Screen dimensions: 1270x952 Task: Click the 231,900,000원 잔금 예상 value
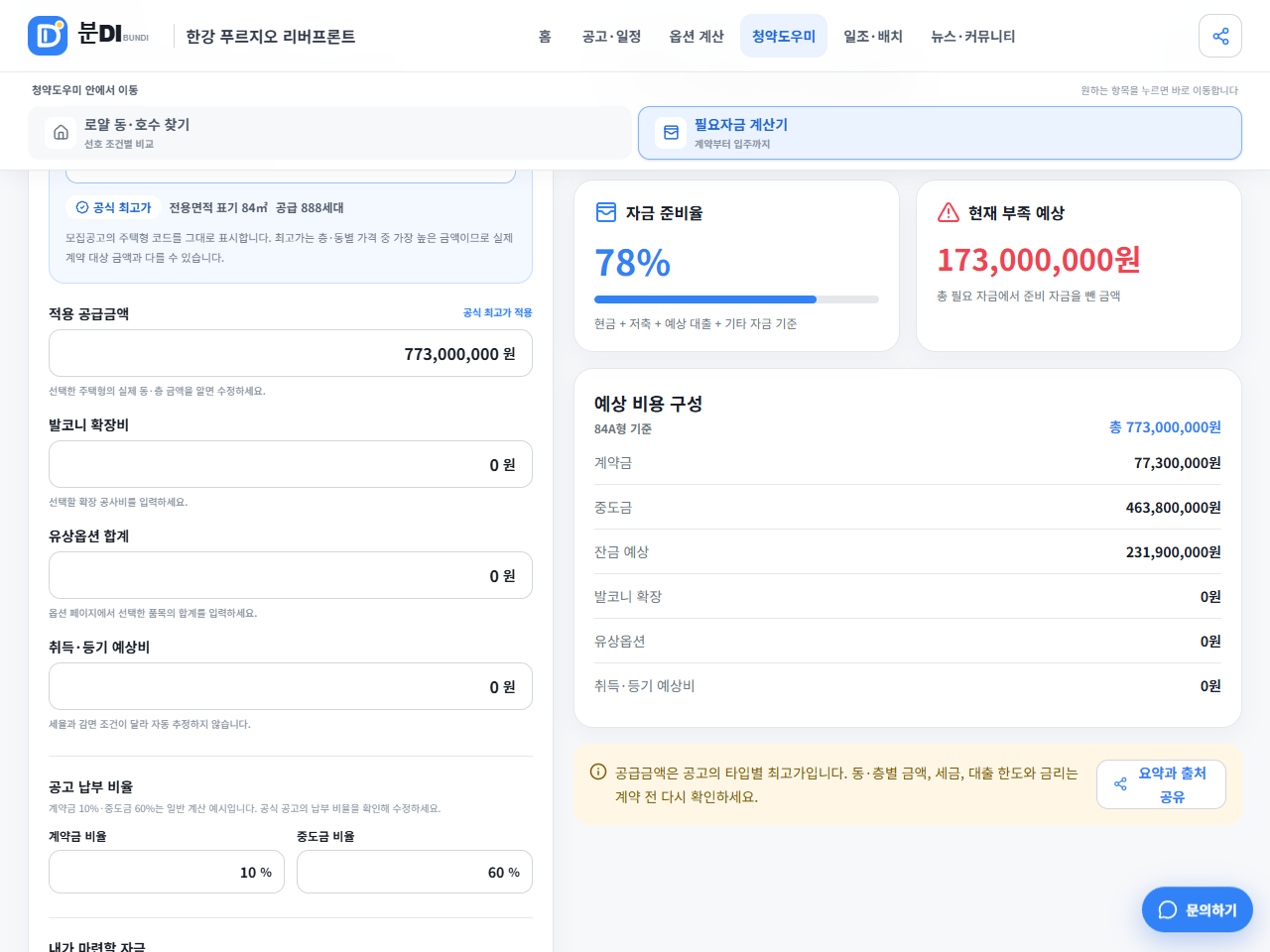coord(1174,551)
